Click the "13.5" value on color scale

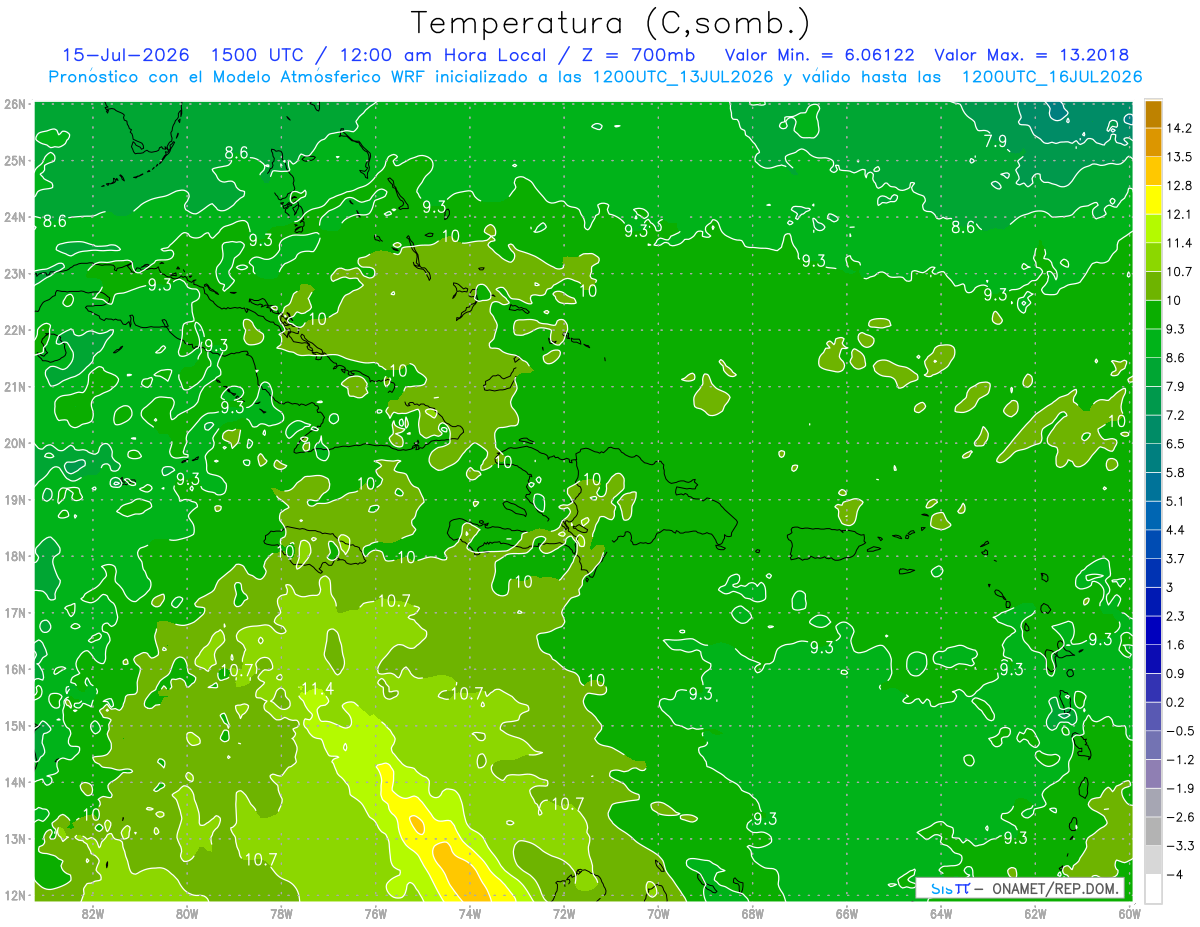pos(1180,157)
